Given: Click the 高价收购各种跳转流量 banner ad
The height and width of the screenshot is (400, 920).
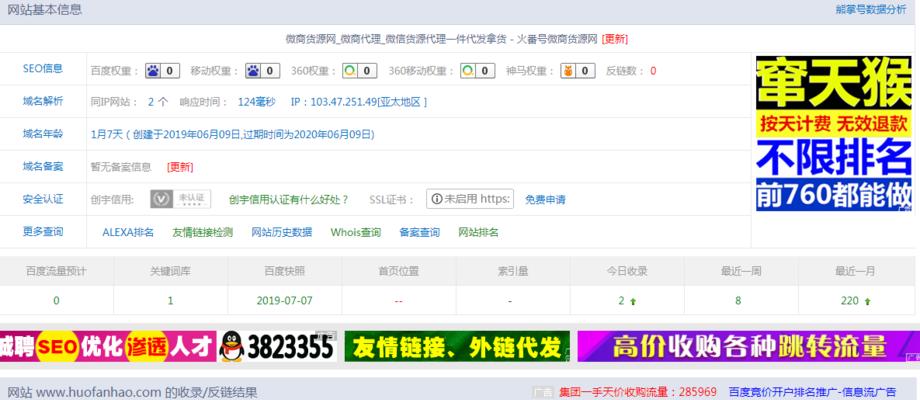Looking at the screenshot, I should pyautogui.click(x=749, y=347).
